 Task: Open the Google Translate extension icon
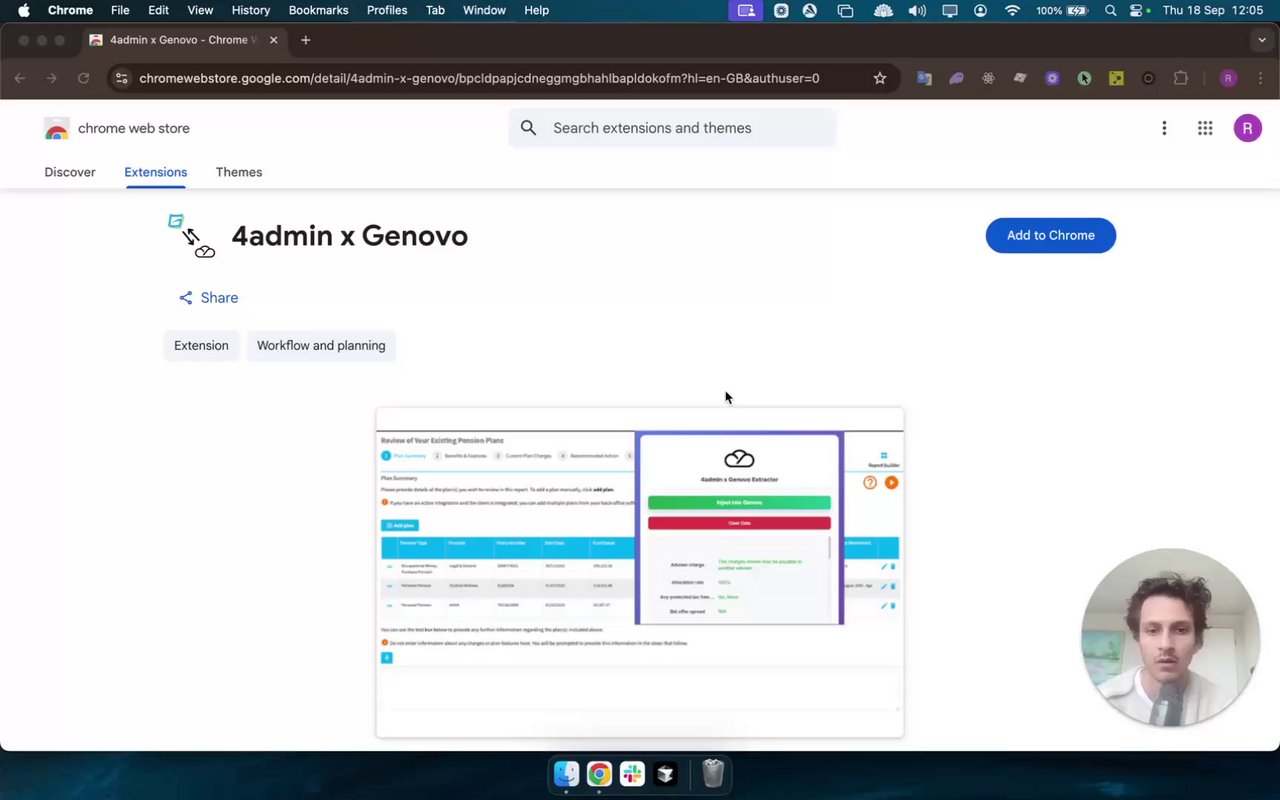point(924,78)
